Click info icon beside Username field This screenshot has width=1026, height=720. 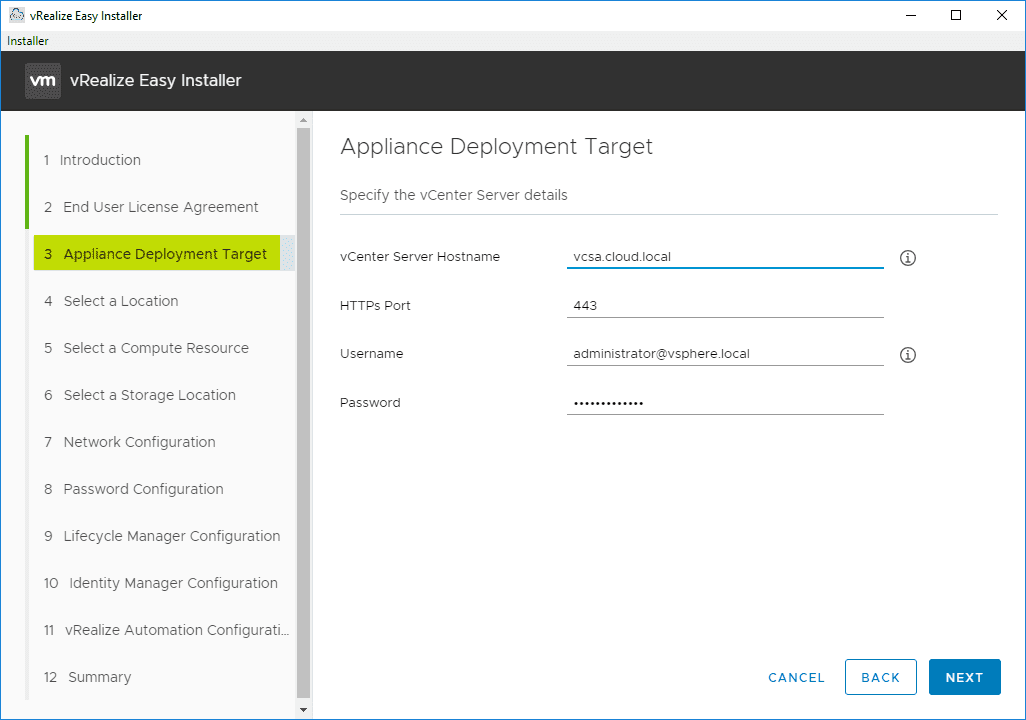(x=908, y=355)
